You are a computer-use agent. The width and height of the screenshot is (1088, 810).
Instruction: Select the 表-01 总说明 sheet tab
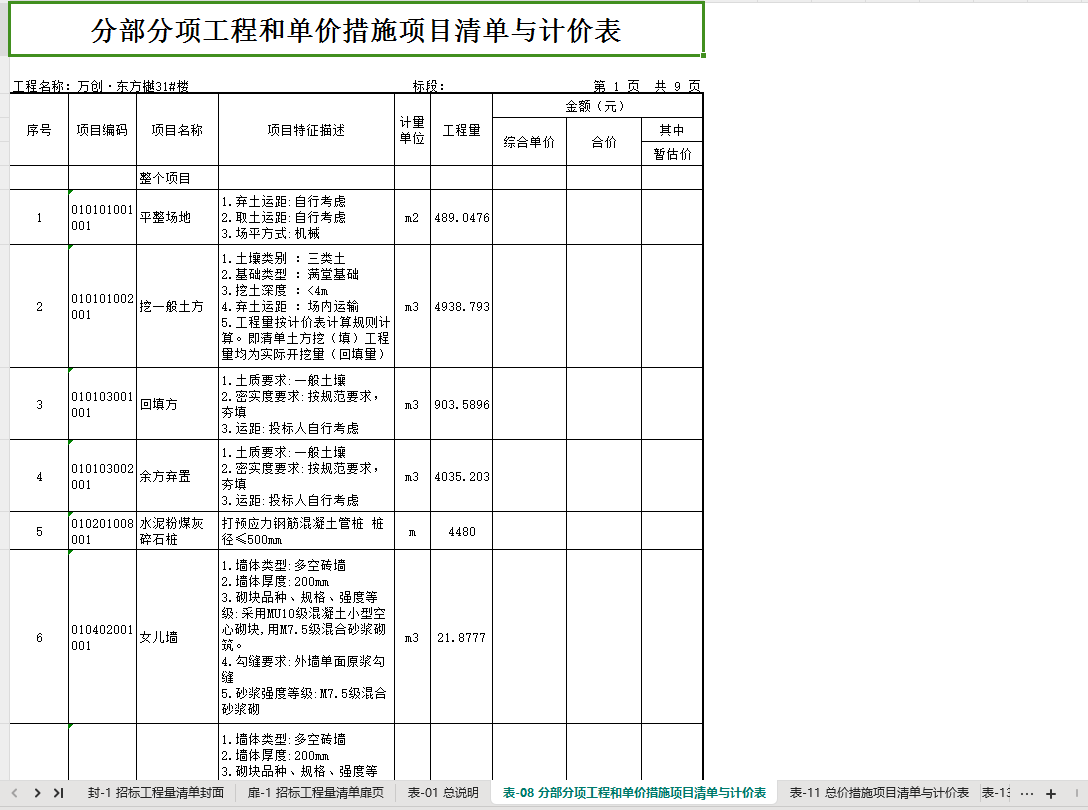(x=443, y=793)
